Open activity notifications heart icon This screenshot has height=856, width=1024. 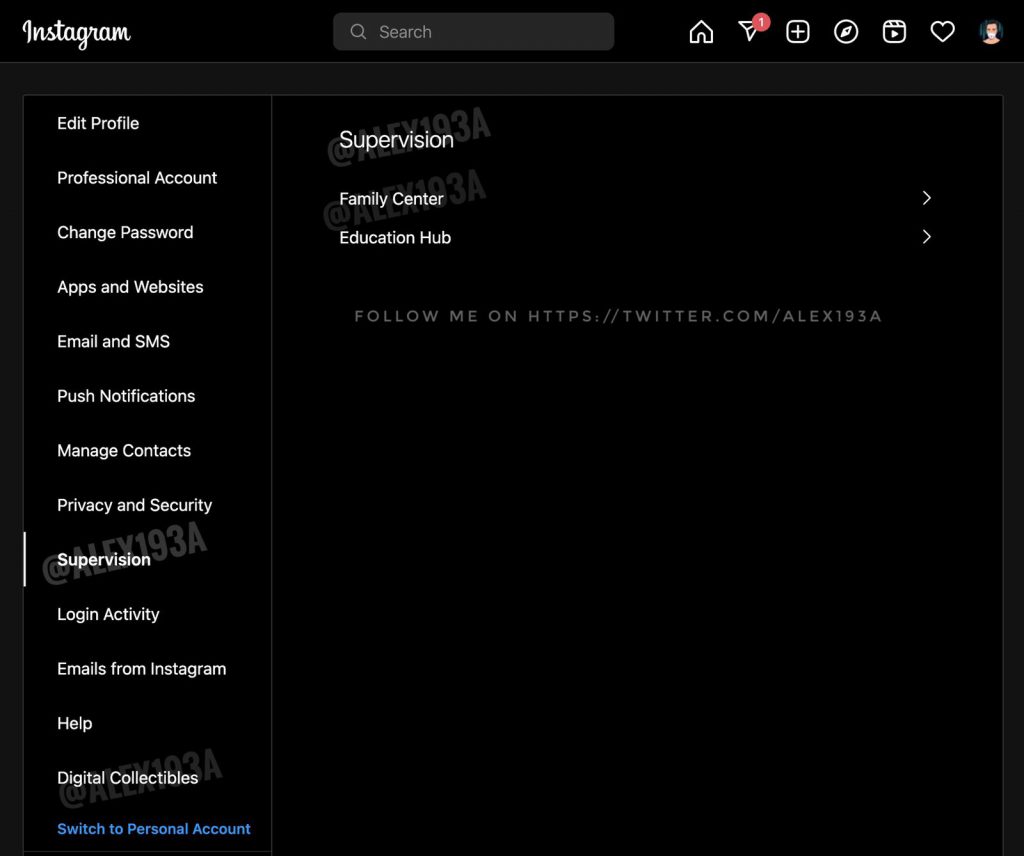click(x=942, y=32)
